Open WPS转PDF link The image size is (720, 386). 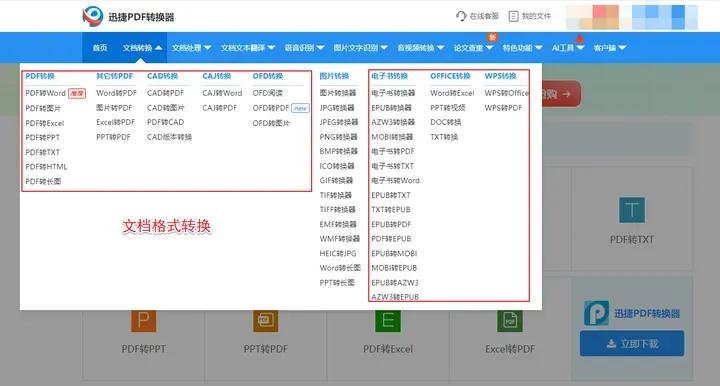503,108
